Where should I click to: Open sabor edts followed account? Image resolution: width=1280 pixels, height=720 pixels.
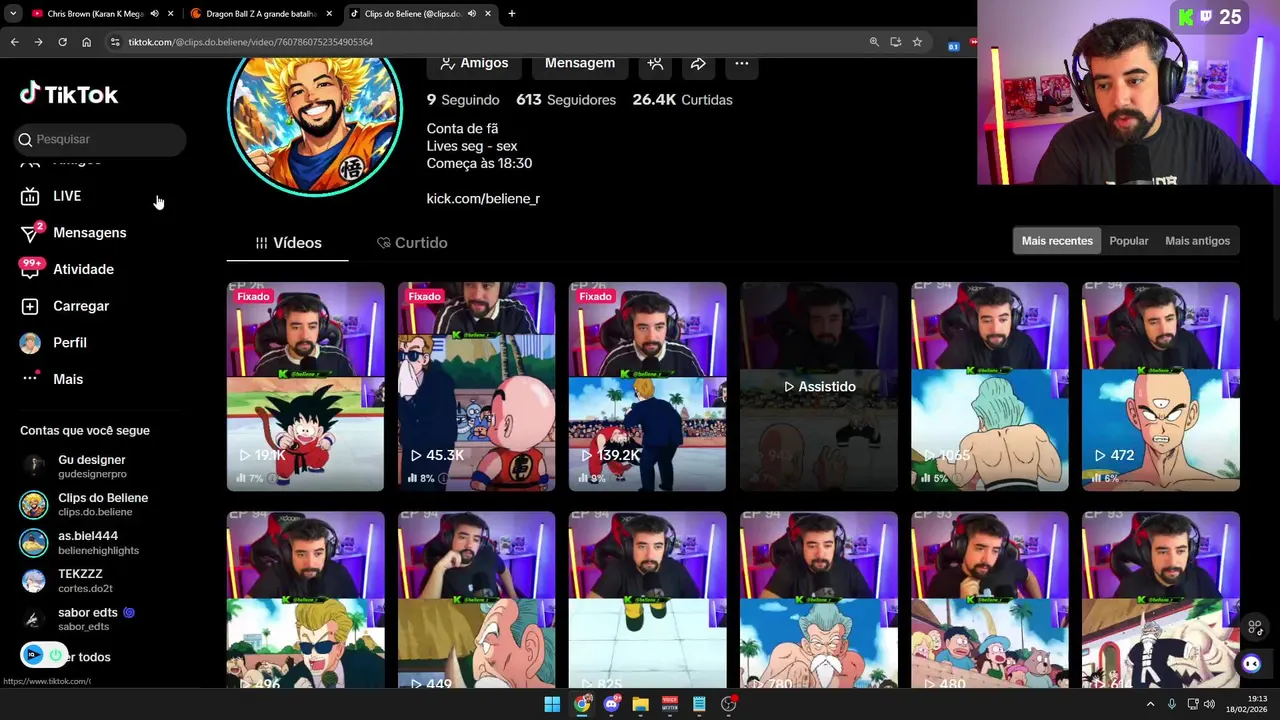(90, 619)
